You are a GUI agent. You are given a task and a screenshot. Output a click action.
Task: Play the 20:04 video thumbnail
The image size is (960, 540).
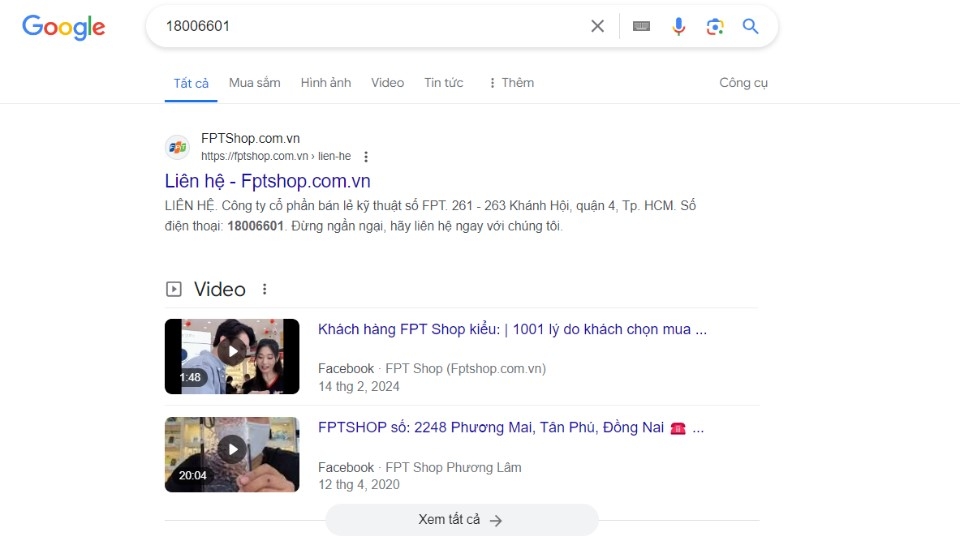(232, 454)
